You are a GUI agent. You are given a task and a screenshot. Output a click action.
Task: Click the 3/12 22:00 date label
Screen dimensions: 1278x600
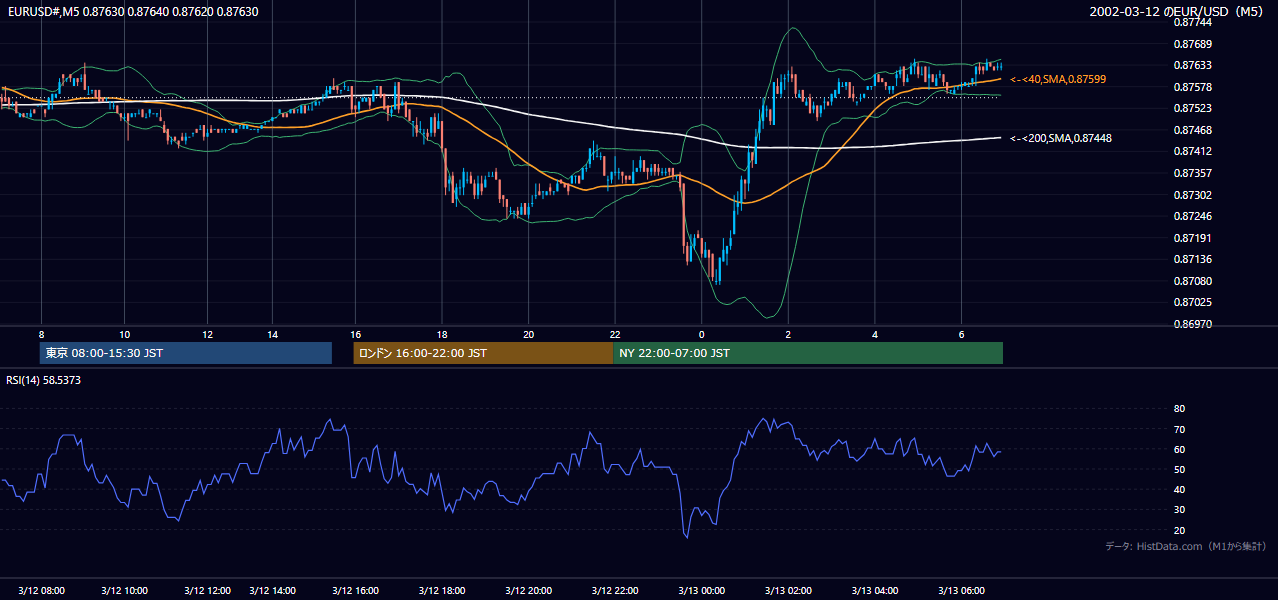pos(615,590)
